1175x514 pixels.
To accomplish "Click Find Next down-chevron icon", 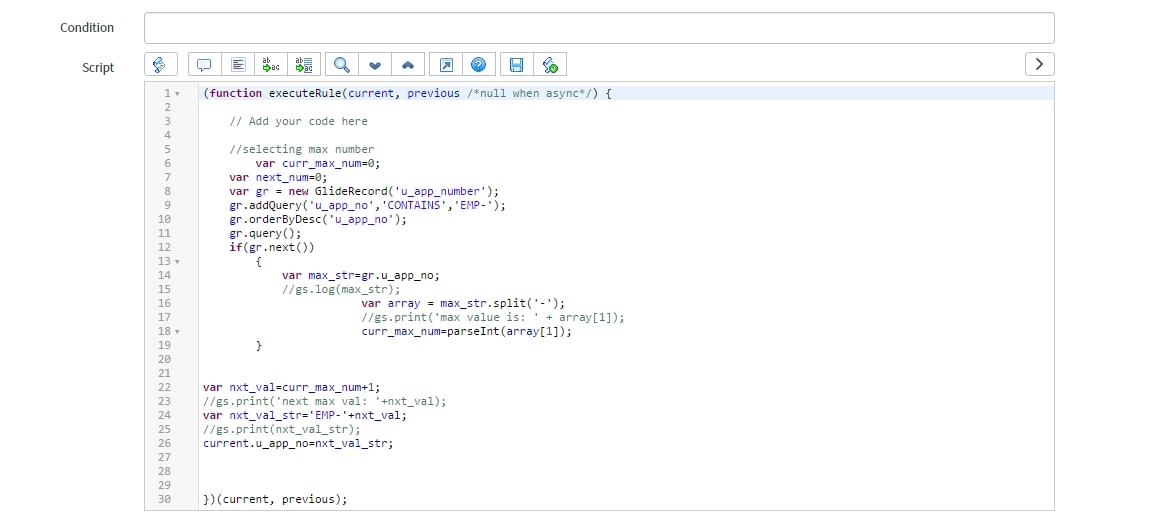I will click(375, 64).
